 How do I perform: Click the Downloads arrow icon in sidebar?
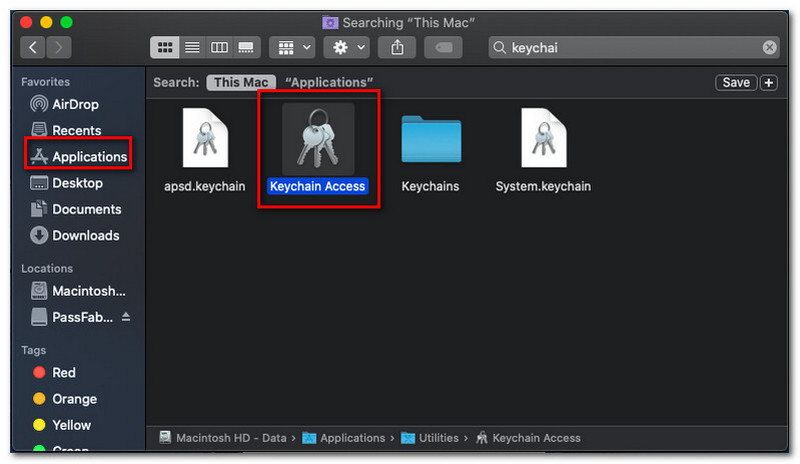click(x=39, y=235)
